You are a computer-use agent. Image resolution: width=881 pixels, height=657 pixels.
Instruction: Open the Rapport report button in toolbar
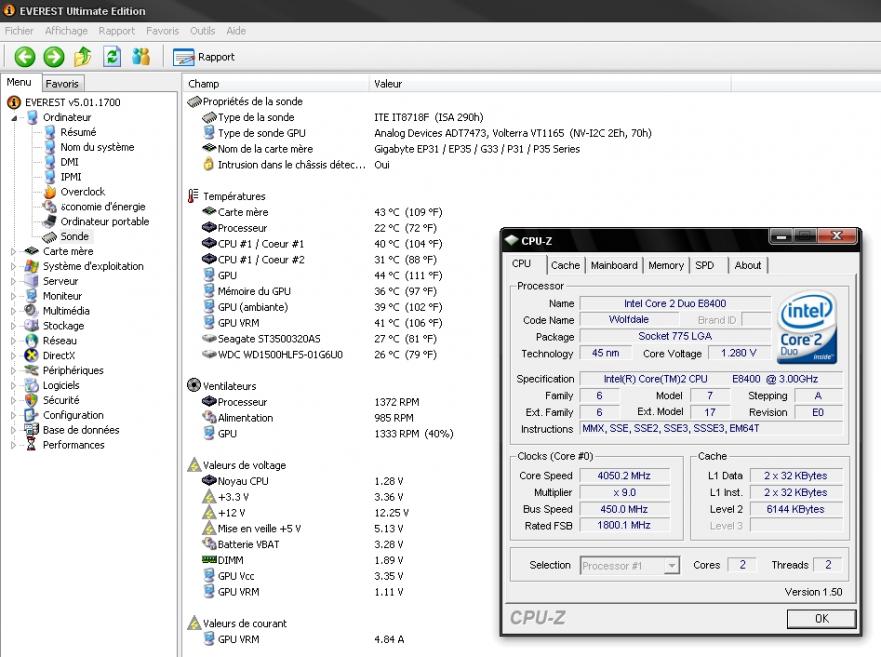pos(204,57)
